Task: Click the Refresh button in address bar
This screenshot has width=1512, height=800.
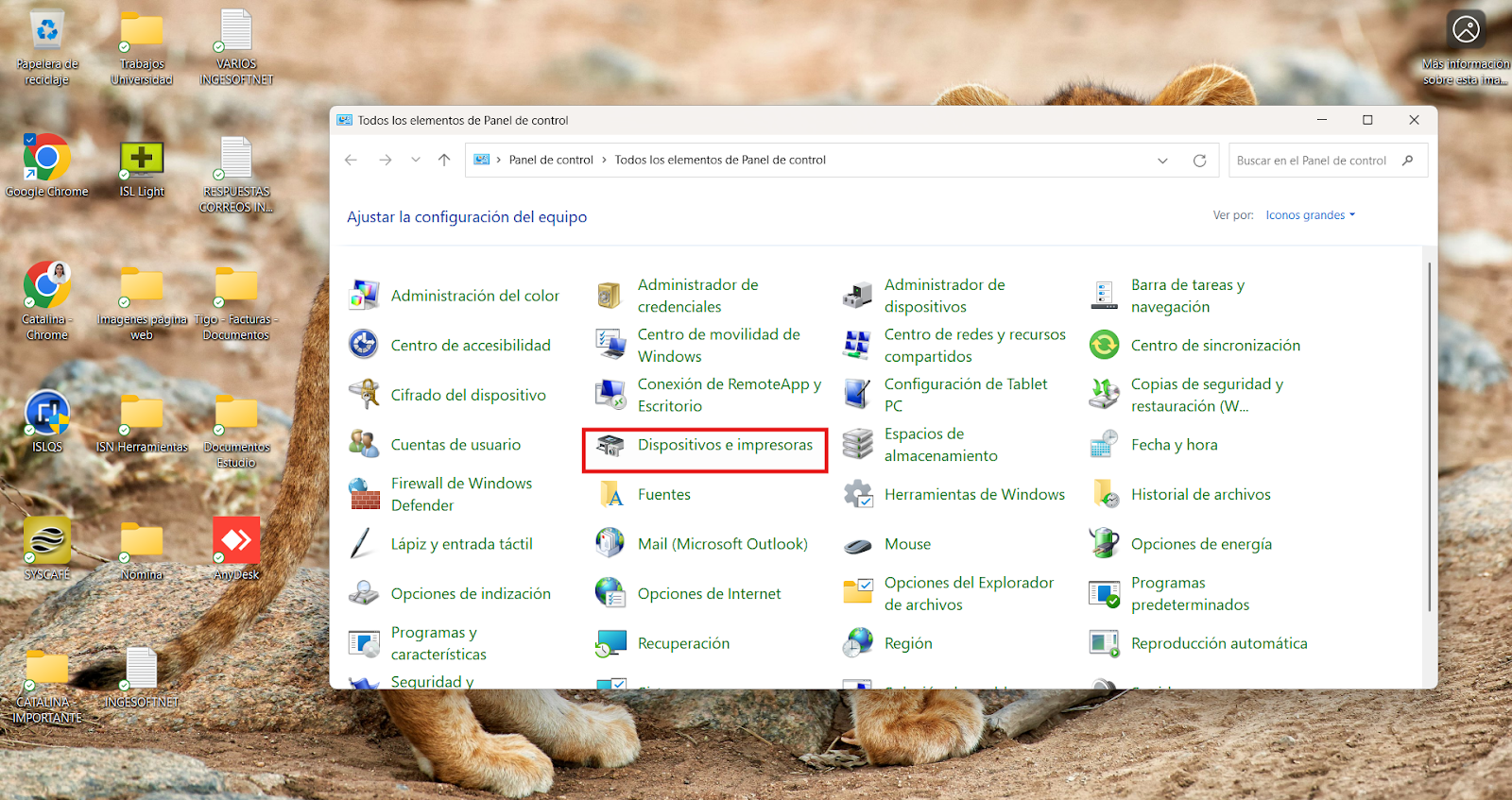Action: click(1199, 161)
